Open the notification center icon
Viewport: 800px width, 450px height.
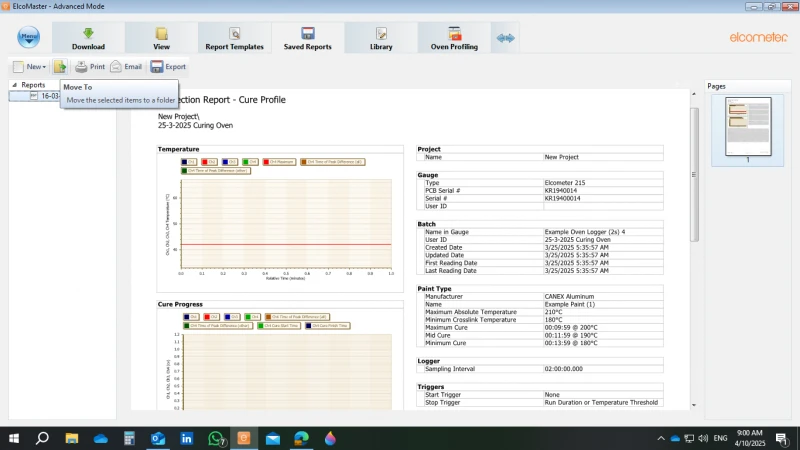coord(781,438)
